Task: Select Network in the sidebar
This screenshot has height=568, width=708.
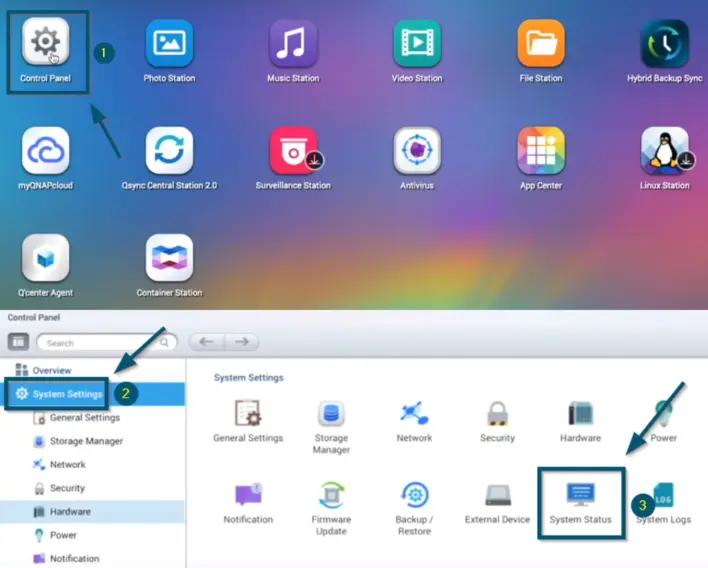Action: tap(93, 465)
